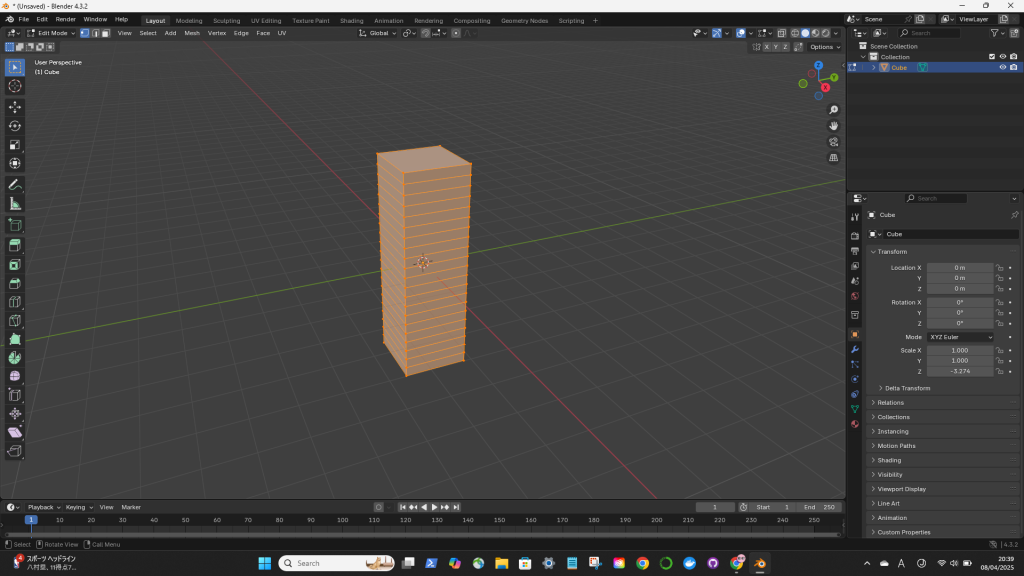
Task: Select the Measure tool
Action: click(15, 204)
